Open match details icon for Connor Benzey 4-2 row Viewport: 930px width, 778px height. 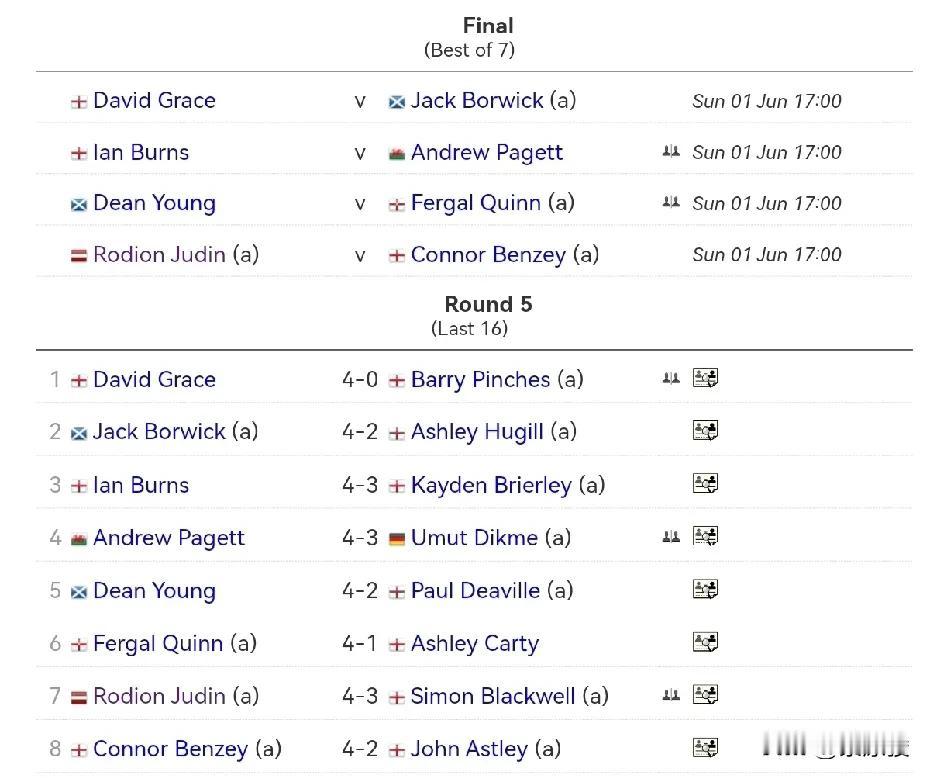[x=705, y=747]
